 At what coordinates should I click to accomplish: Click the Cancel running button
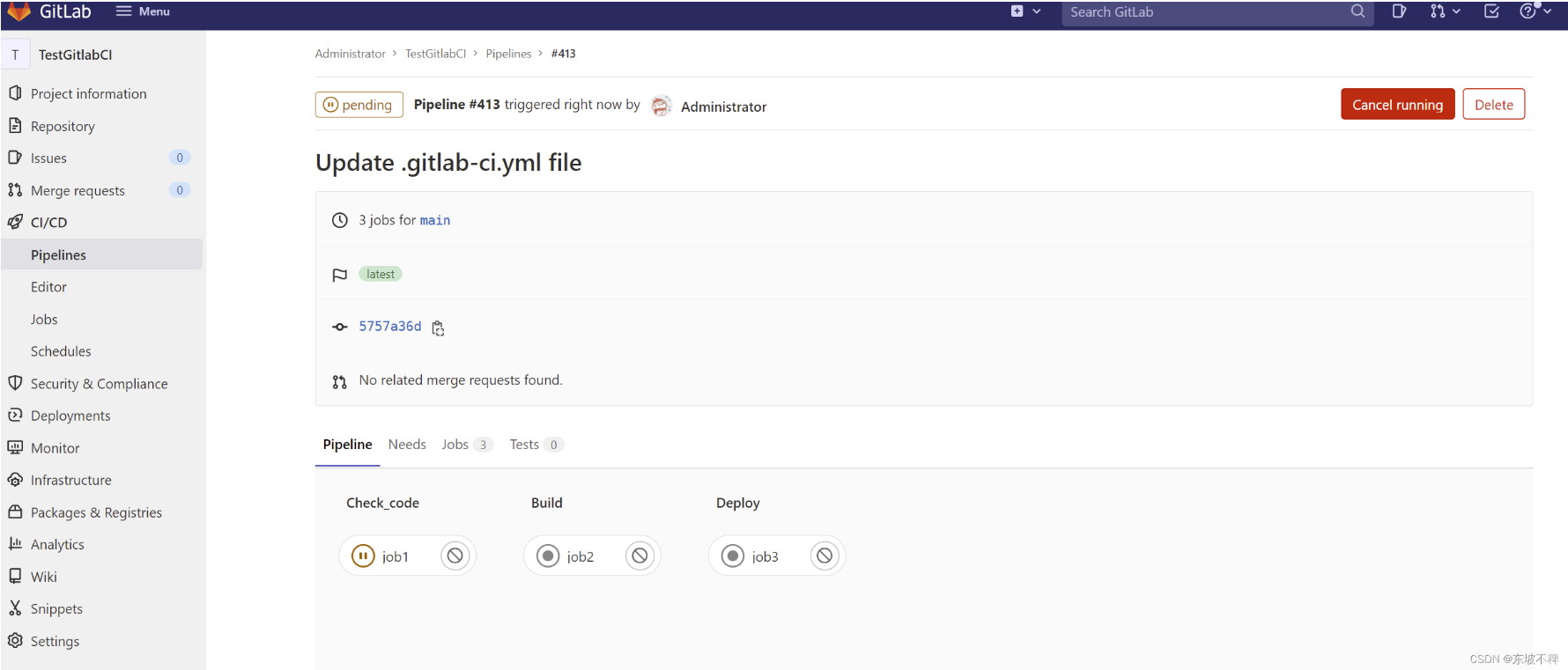click(1398, 104)
